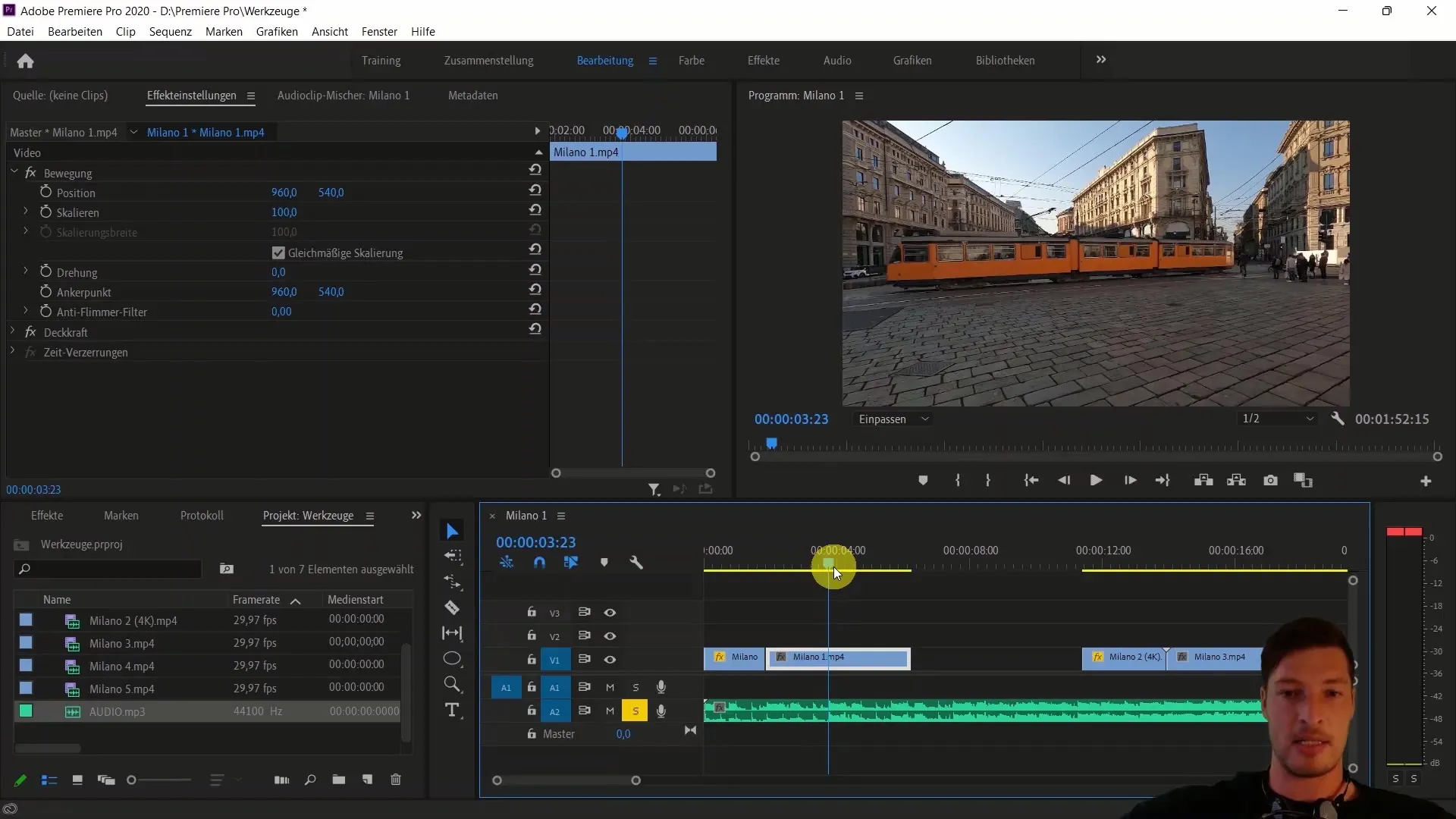1456x819 pixels.
Task: Select the Razor tool
Action: pos(452,607)
